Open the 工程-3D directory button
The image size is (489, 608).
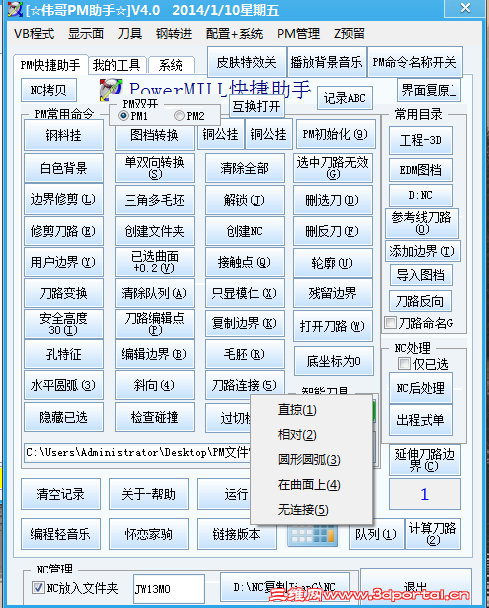[421, 140]
